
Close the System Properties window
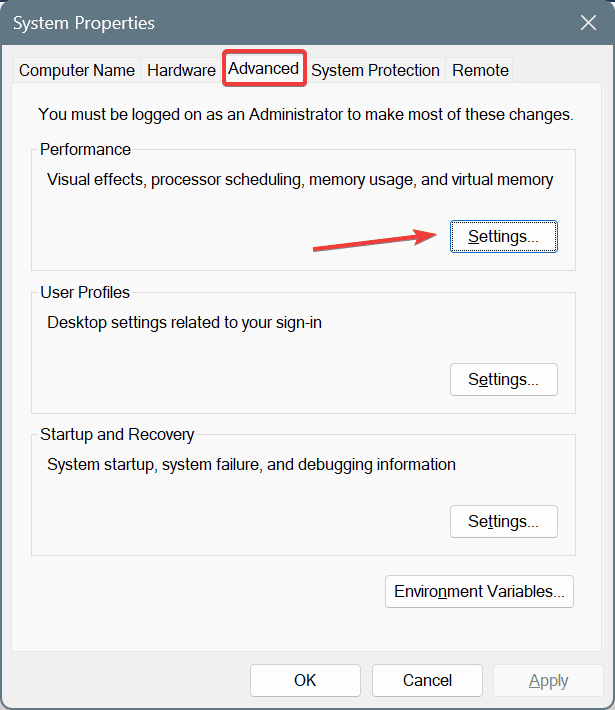tap(587, 22)
